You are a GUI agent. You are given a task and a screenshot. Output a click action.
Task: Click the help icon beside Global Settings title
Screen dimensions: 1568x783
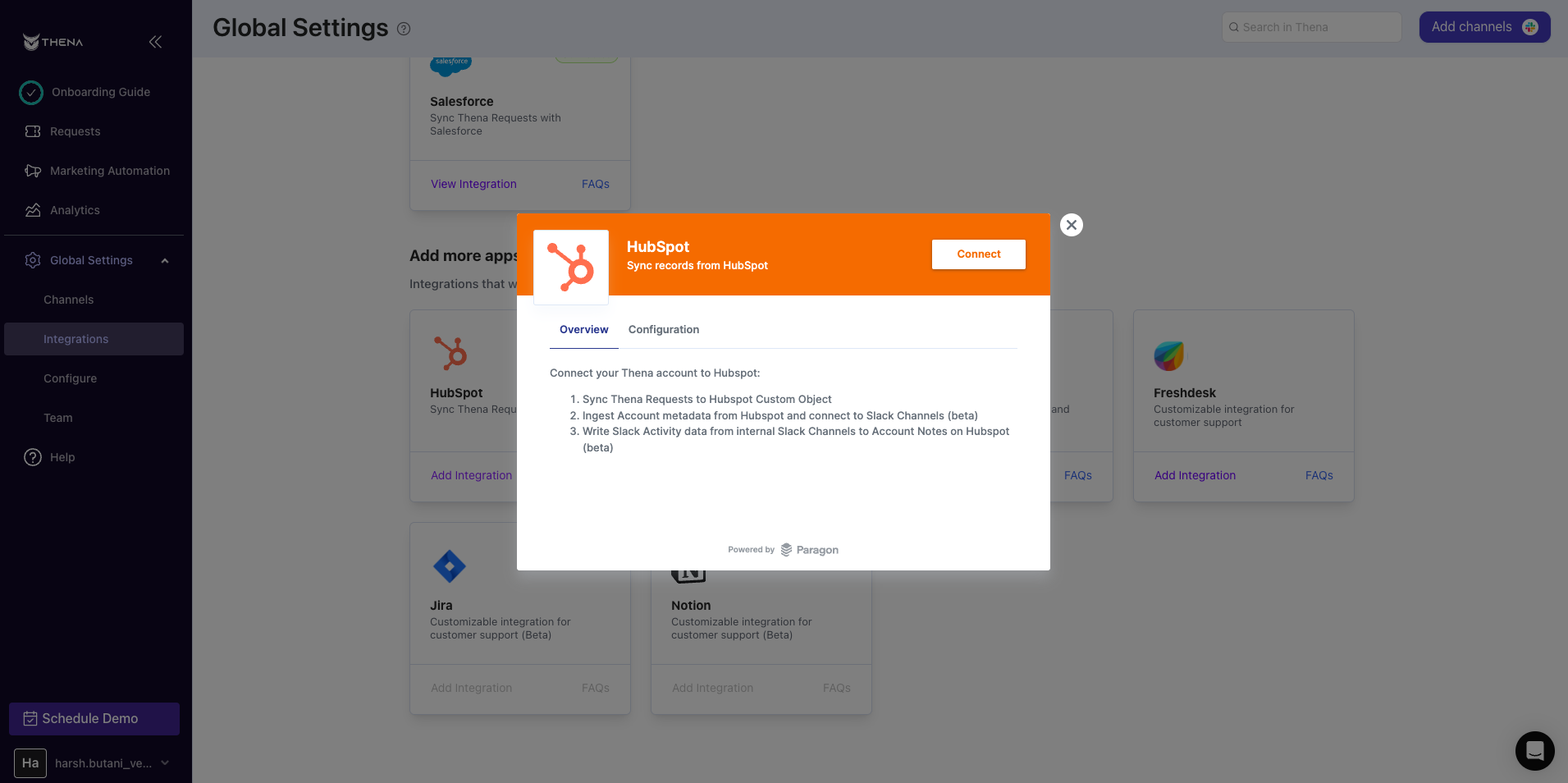coord(404,29)
